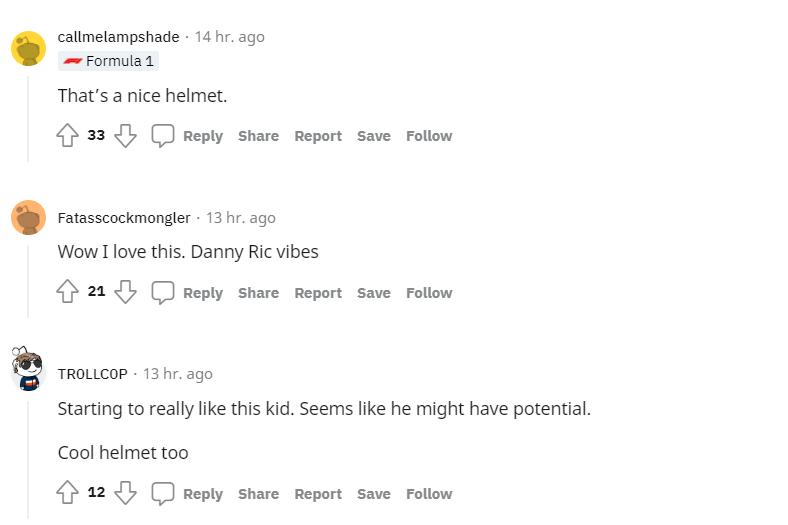Upvote the Danny Ric vibes comment

(67, 292)
